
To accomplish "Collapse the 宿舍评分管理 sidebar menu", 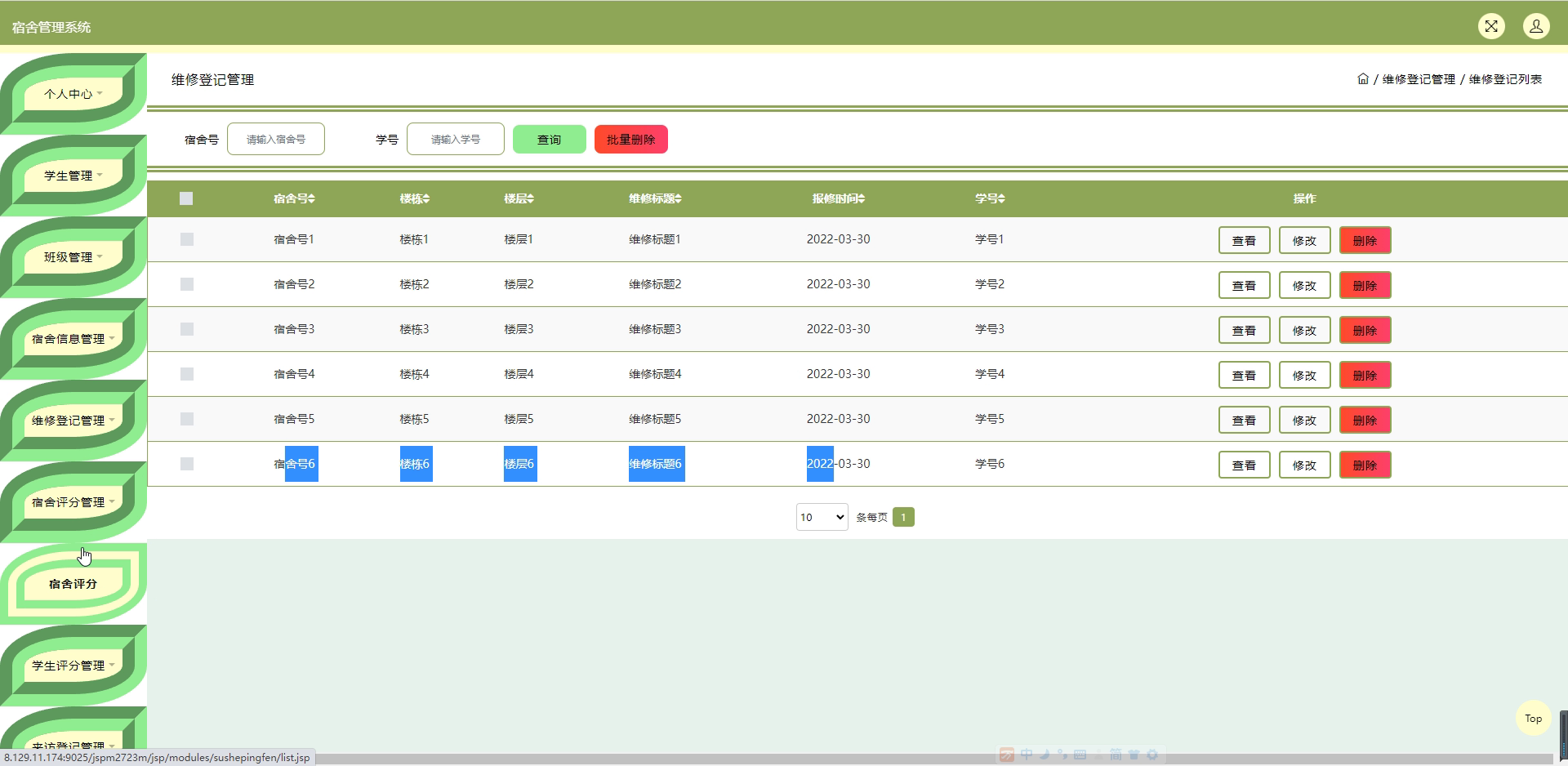I will [x=73, y=502].
